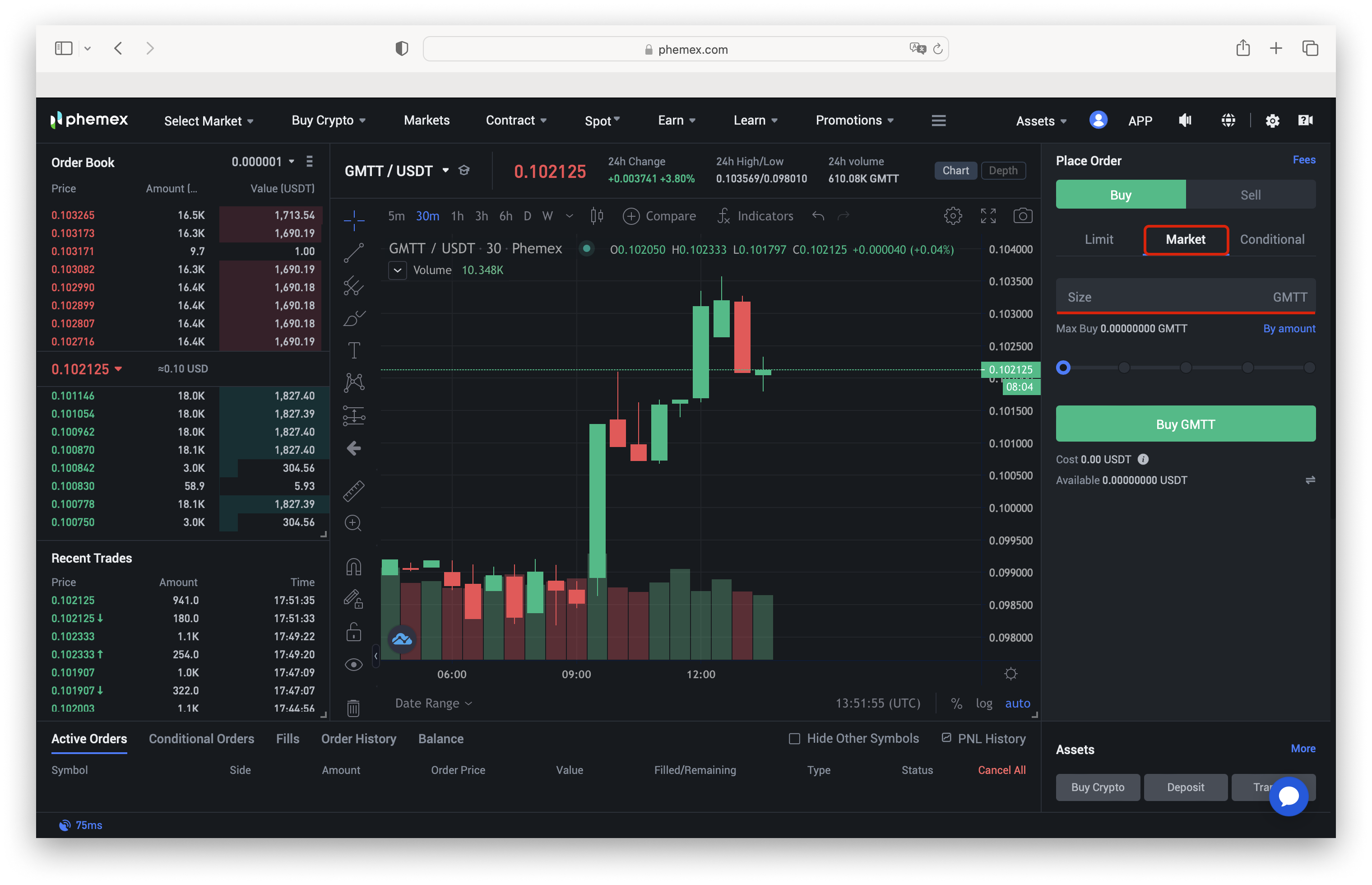
Task: Open the Indicators dialog
Action: pyautogui.click(x=755, y=216)
